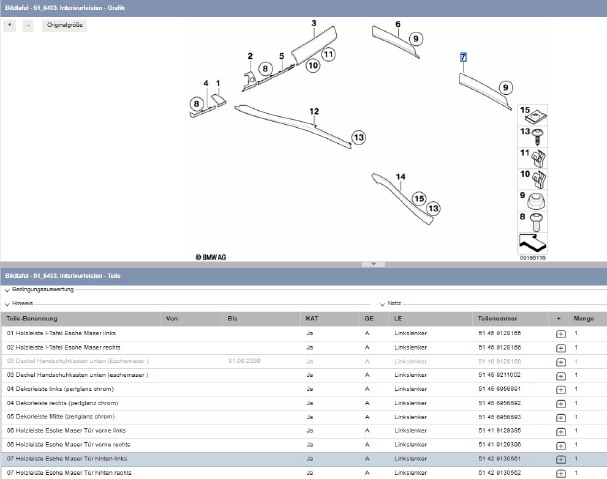Viewport: 607px width, 479px height.
Task: Add 07 Holzleiste Tür hinten links
Action: click(x=561, y=460)
